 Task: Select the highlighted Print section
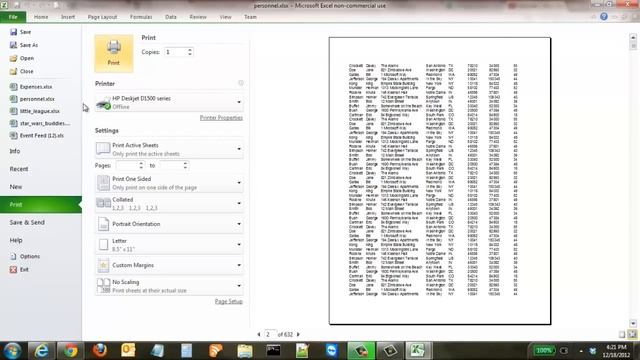click(x=40, y=204)
